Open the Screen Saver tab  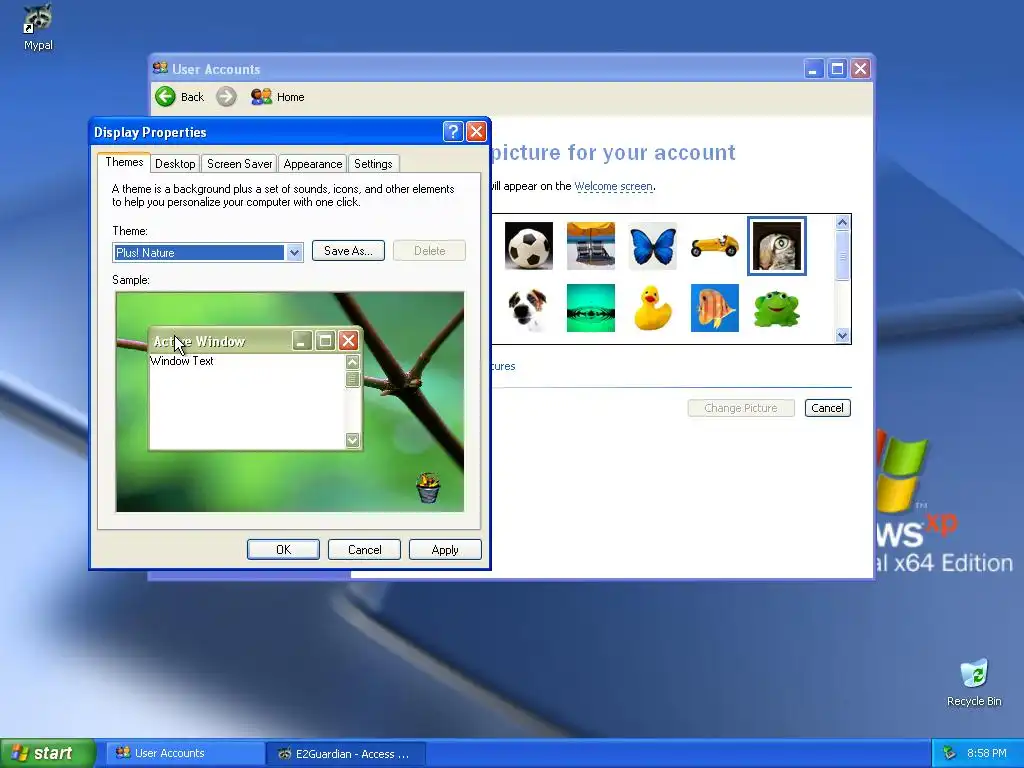(239, 163)
